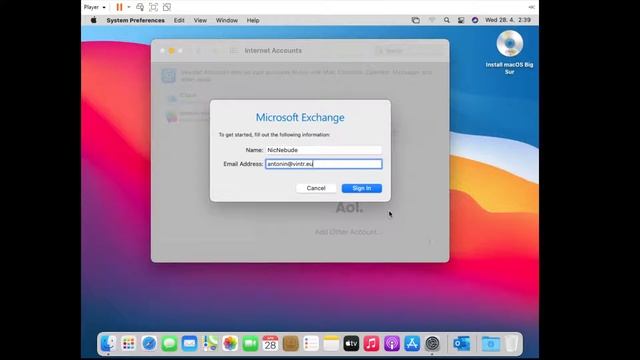Click into the Name field
Screen dimensions: 640x360
tap(324, 150)
